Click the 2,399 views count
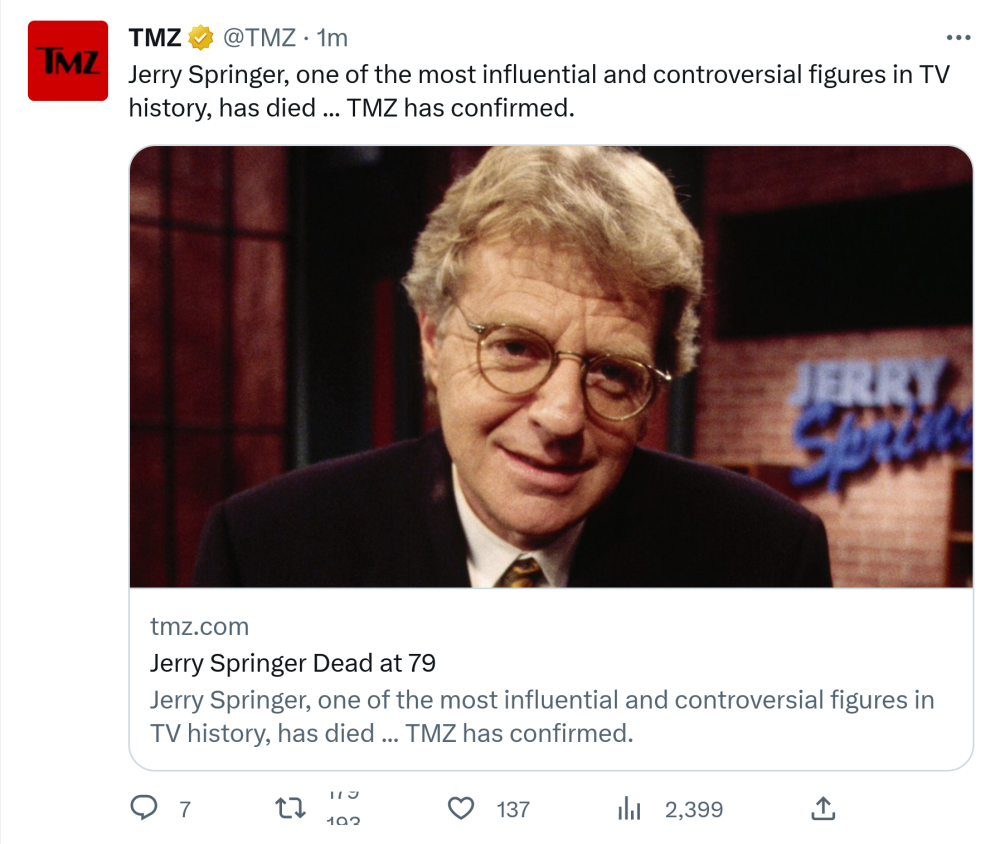Screen dimensions: 1000x844 693,809
